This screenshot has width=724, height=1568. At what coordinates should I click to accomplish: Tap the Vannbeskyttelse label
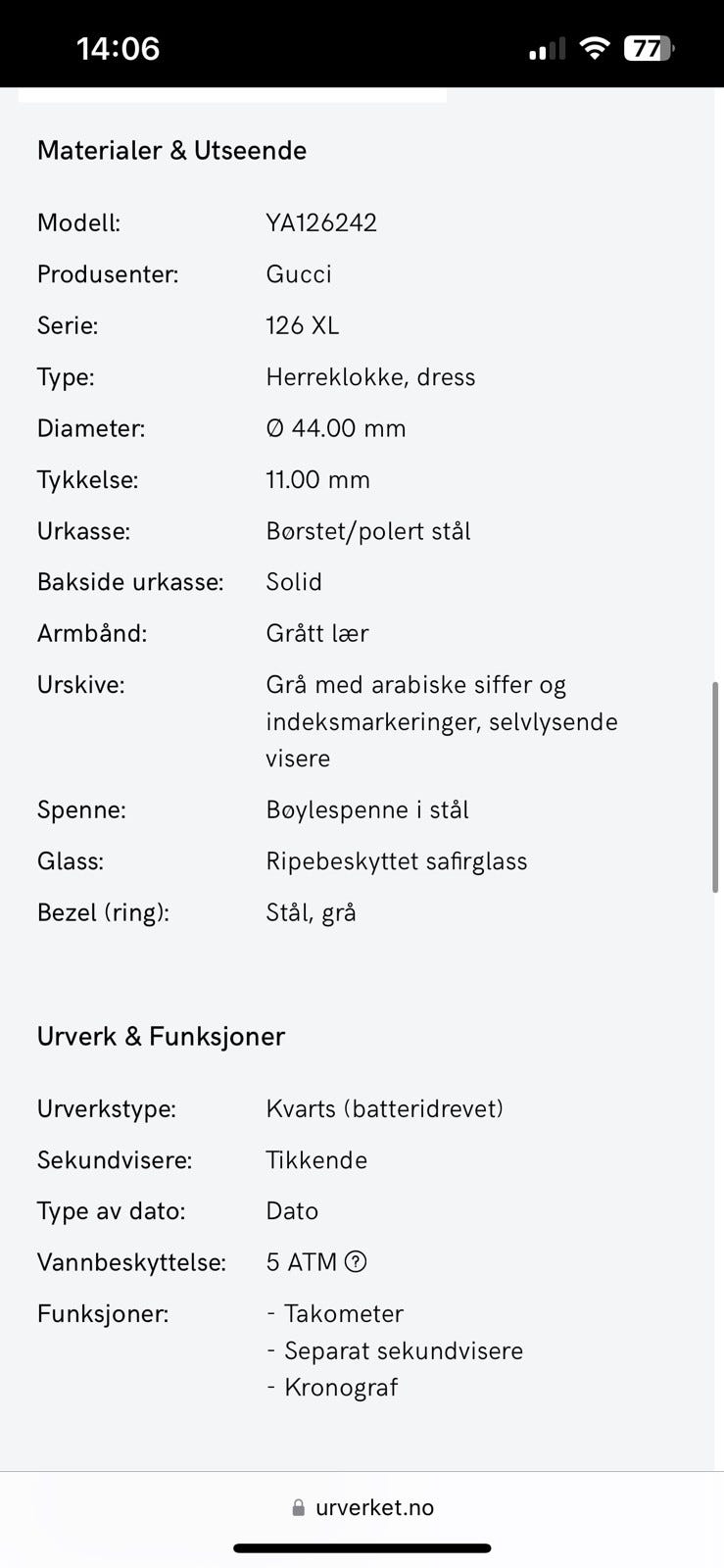tap(131, 1262)
